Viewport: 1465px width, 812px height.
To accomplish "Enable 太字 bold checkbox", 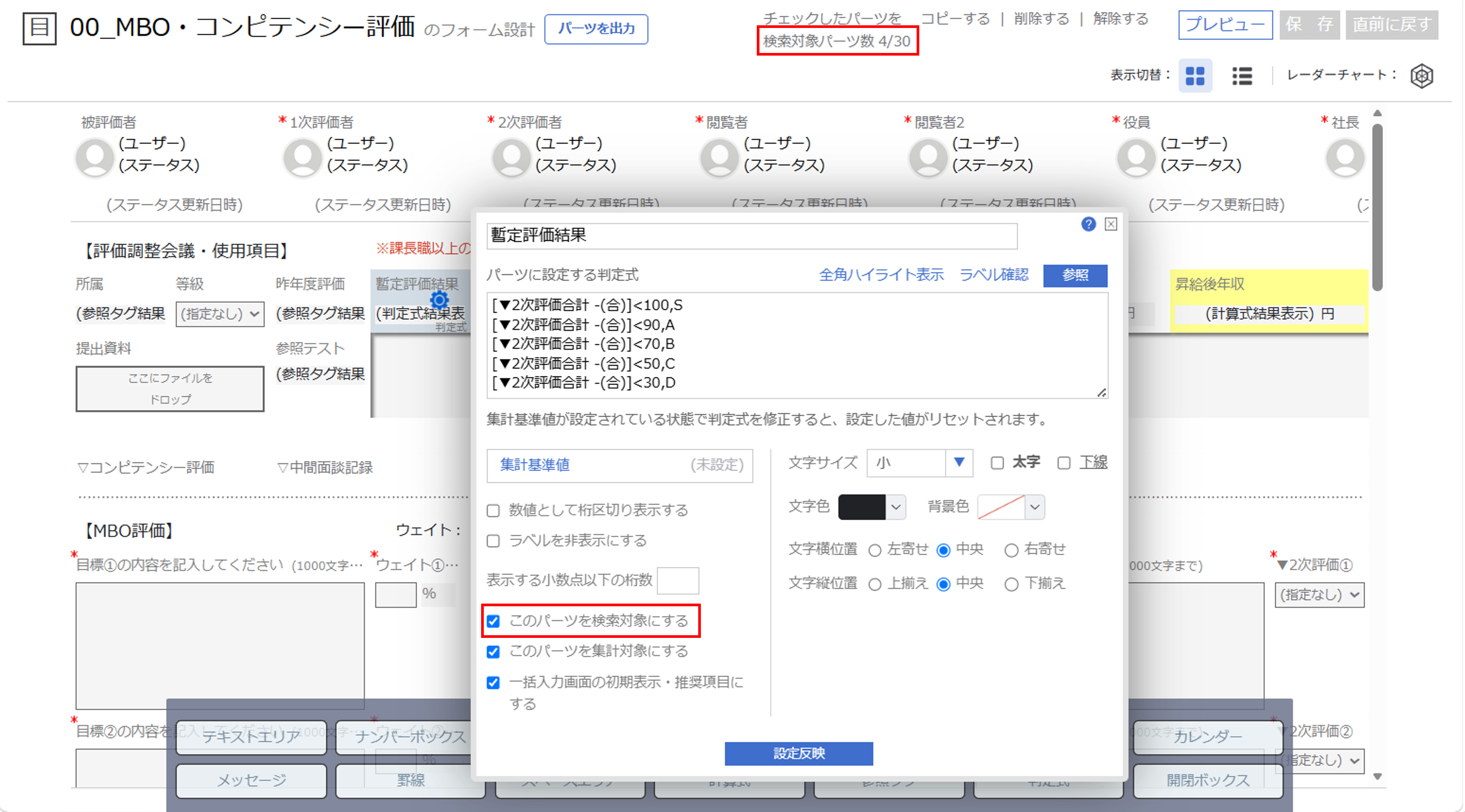I will coord(997,463).
